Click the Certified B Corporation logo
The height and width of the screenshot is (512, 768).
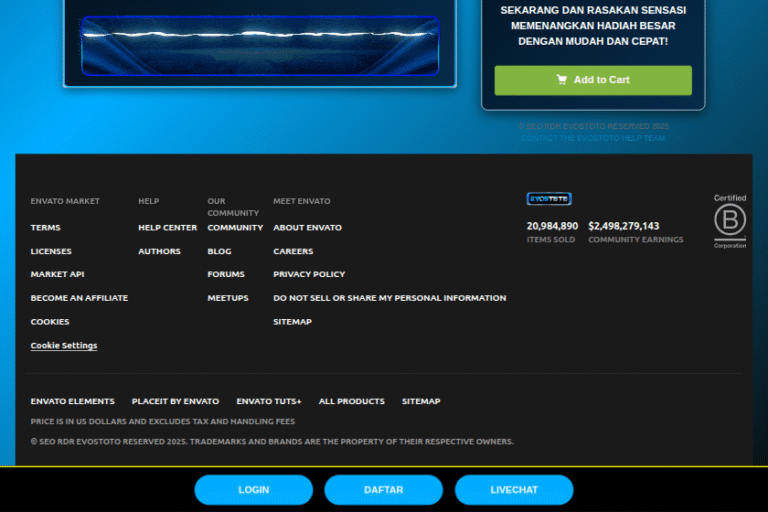click(x=729, y=221)
